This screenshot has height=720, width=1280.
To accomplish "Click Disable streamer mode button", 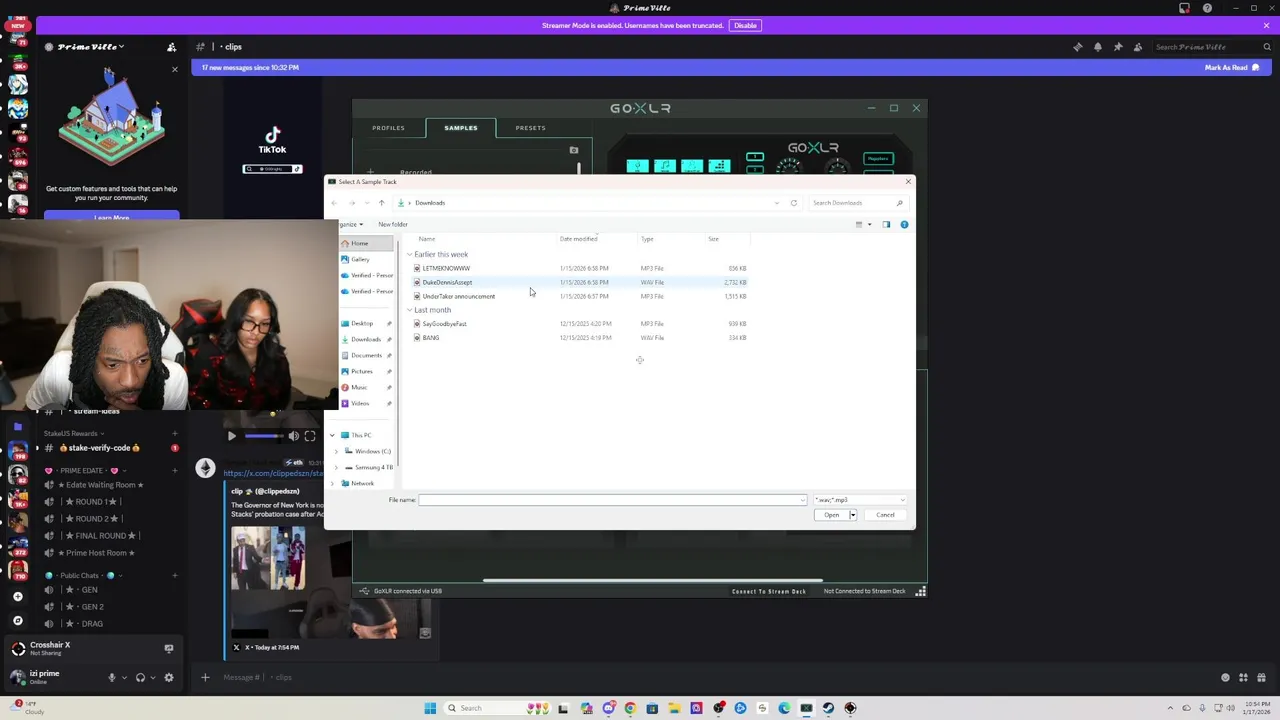I will click(x=745, y=25).
